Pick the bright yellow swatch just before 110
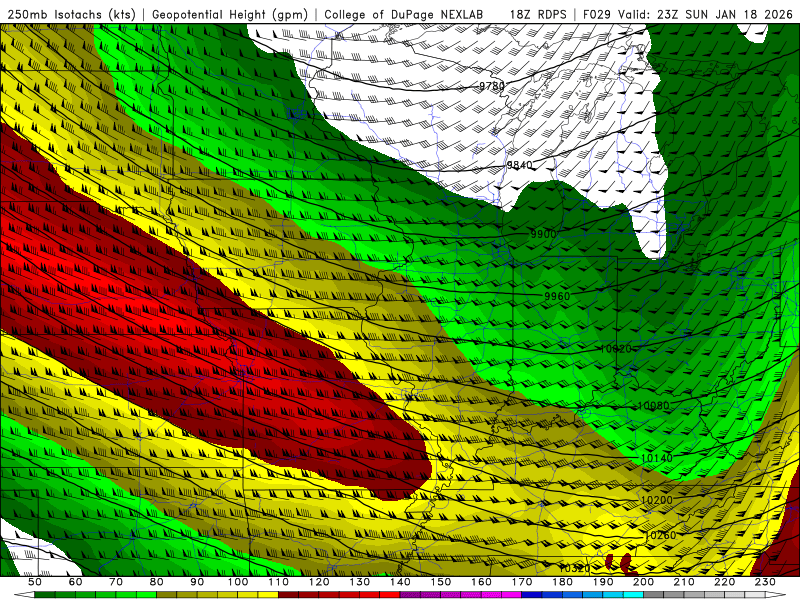This screenshot has height=600, width=800. pos(268,595)
